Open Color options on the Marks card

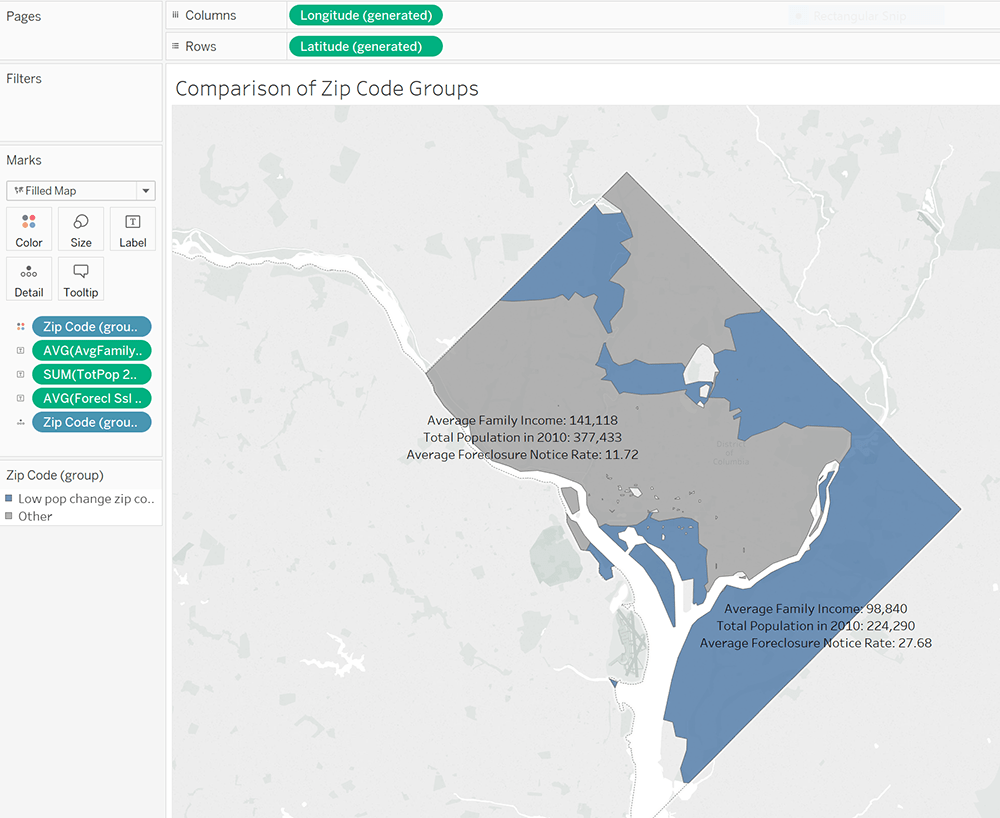click(x=29, y=228)
